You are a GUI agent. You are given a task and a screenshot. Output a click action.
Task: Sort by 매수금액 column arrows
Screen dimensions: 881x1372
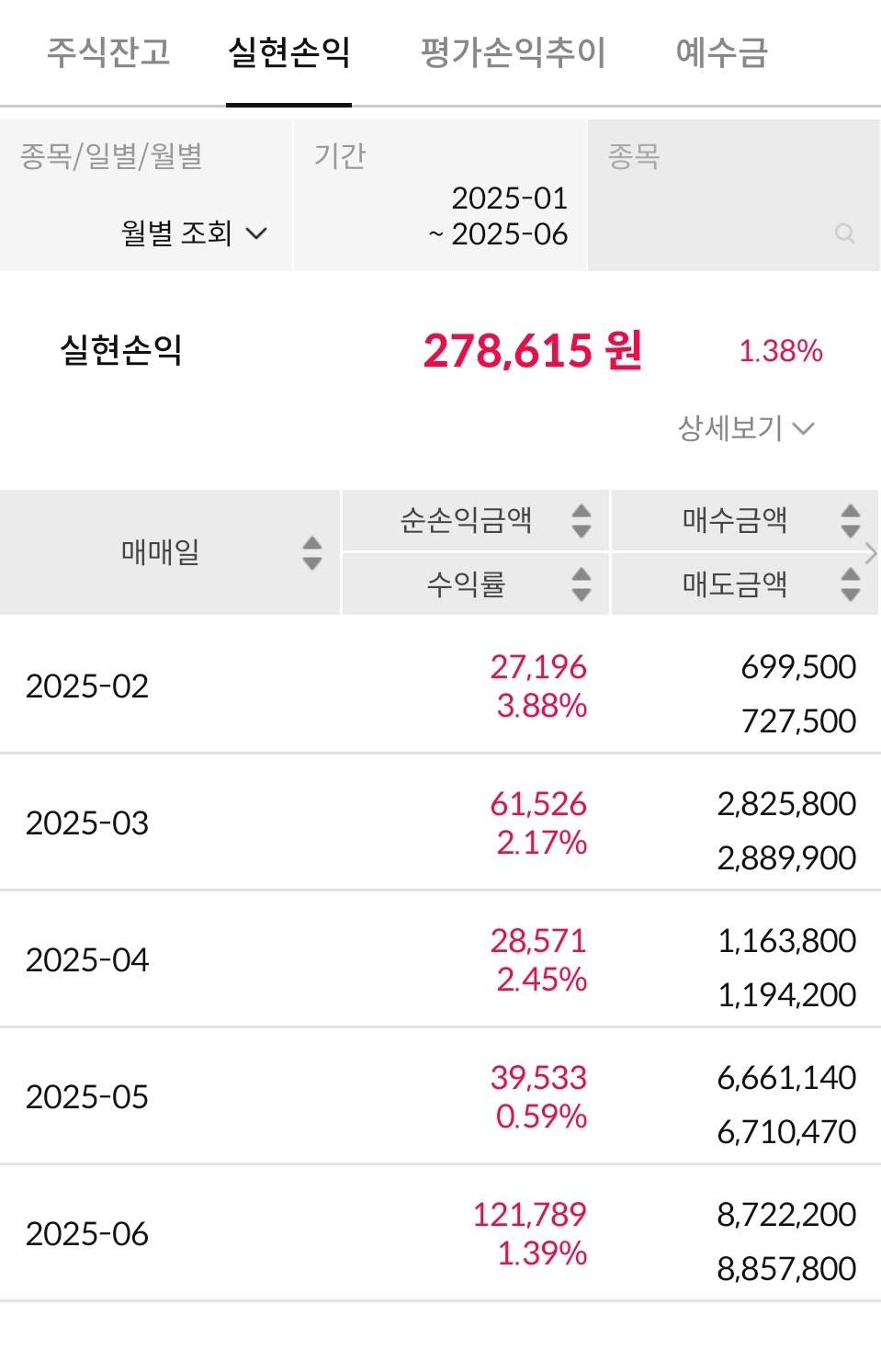(851, 520)
